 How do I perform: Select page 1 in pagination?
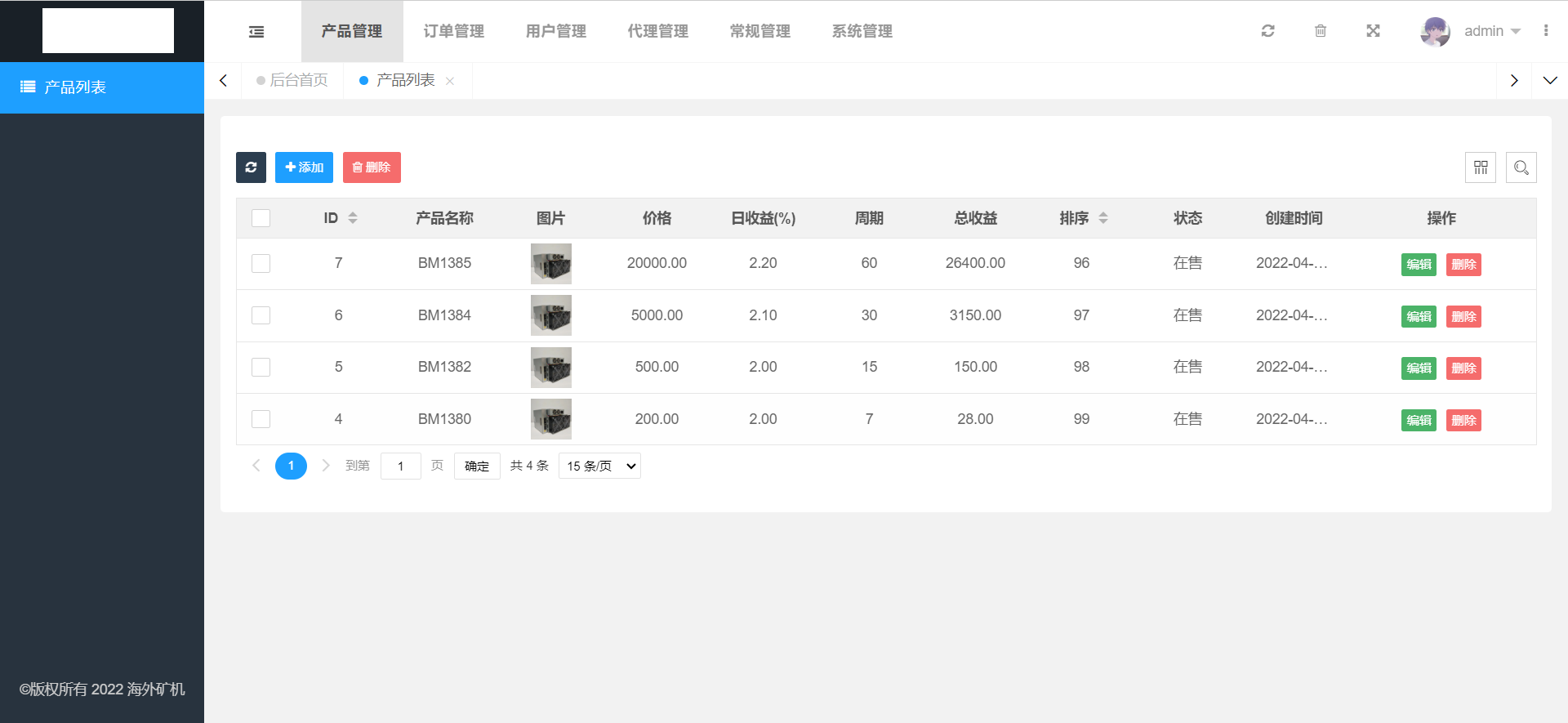point(291,466)
